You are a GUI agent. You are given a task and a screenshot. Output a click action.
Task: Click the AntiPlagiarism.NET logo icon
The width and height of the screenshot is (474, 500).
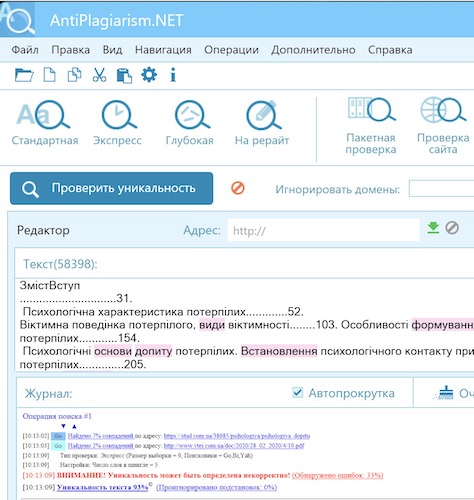[x=18, y=19]
